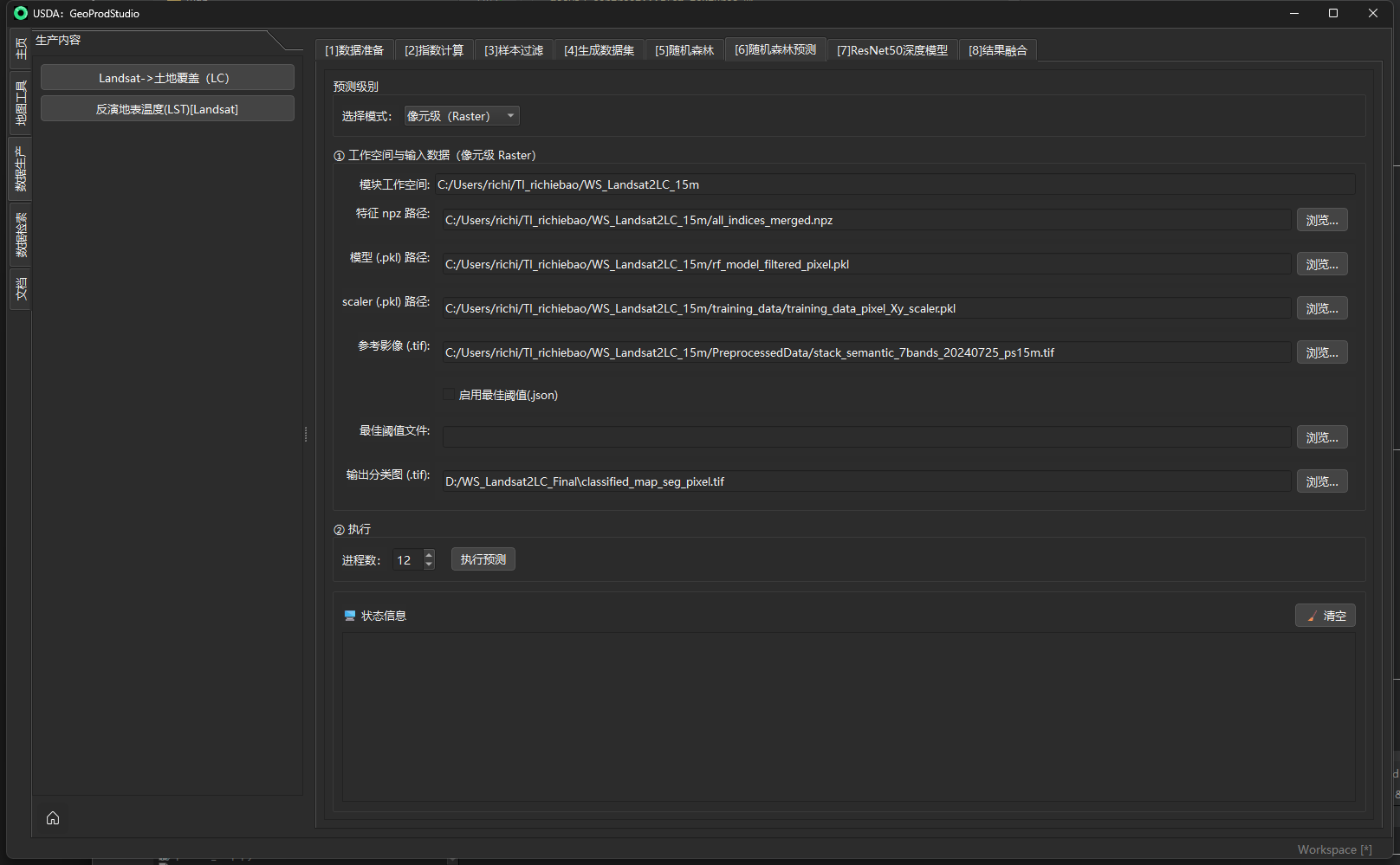Click the panel splitter handle between panes
The image size is (1400, 865).
pos(306,434)
